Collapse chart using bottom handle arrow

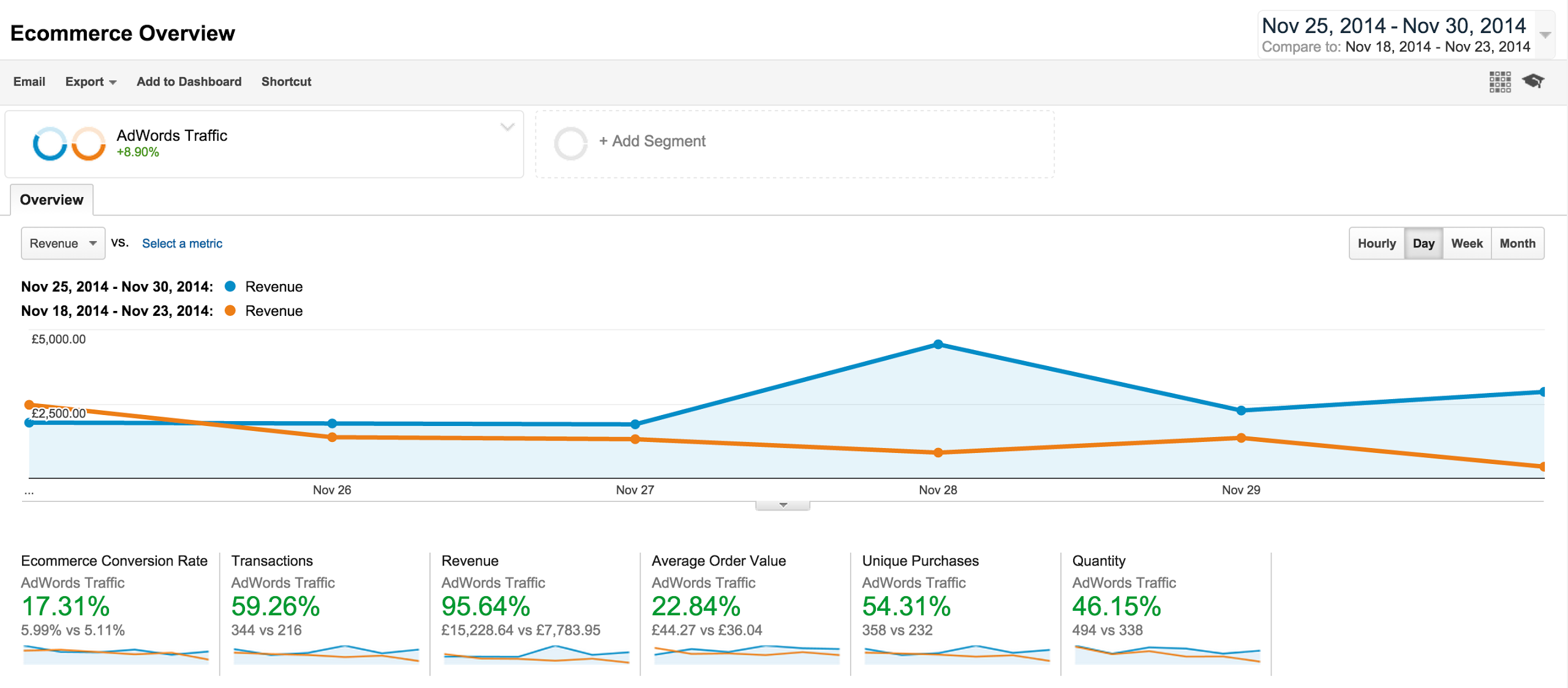pos(783,506)
